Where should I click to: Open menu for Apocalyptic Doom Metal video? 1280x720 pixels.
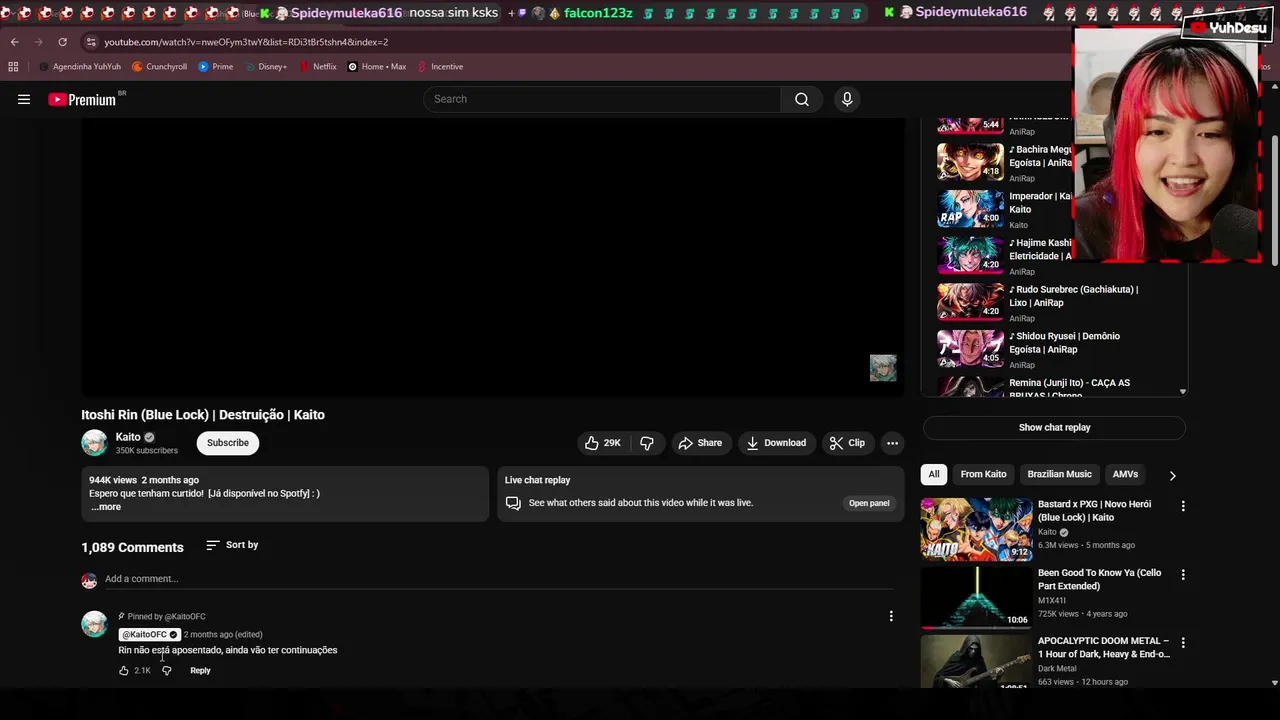tap(1183, 643)
